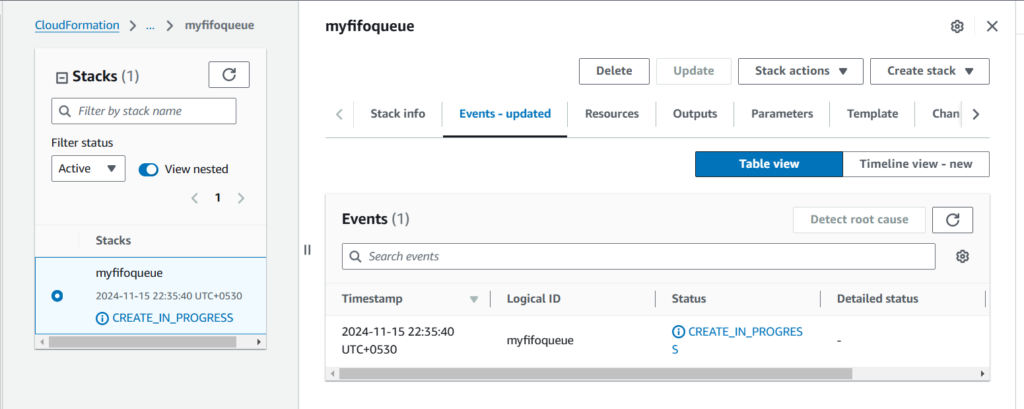This screenshot has height=409, width=1024.
Task: Open the Active filter status dropdown
Action: [x=88, y=169]
